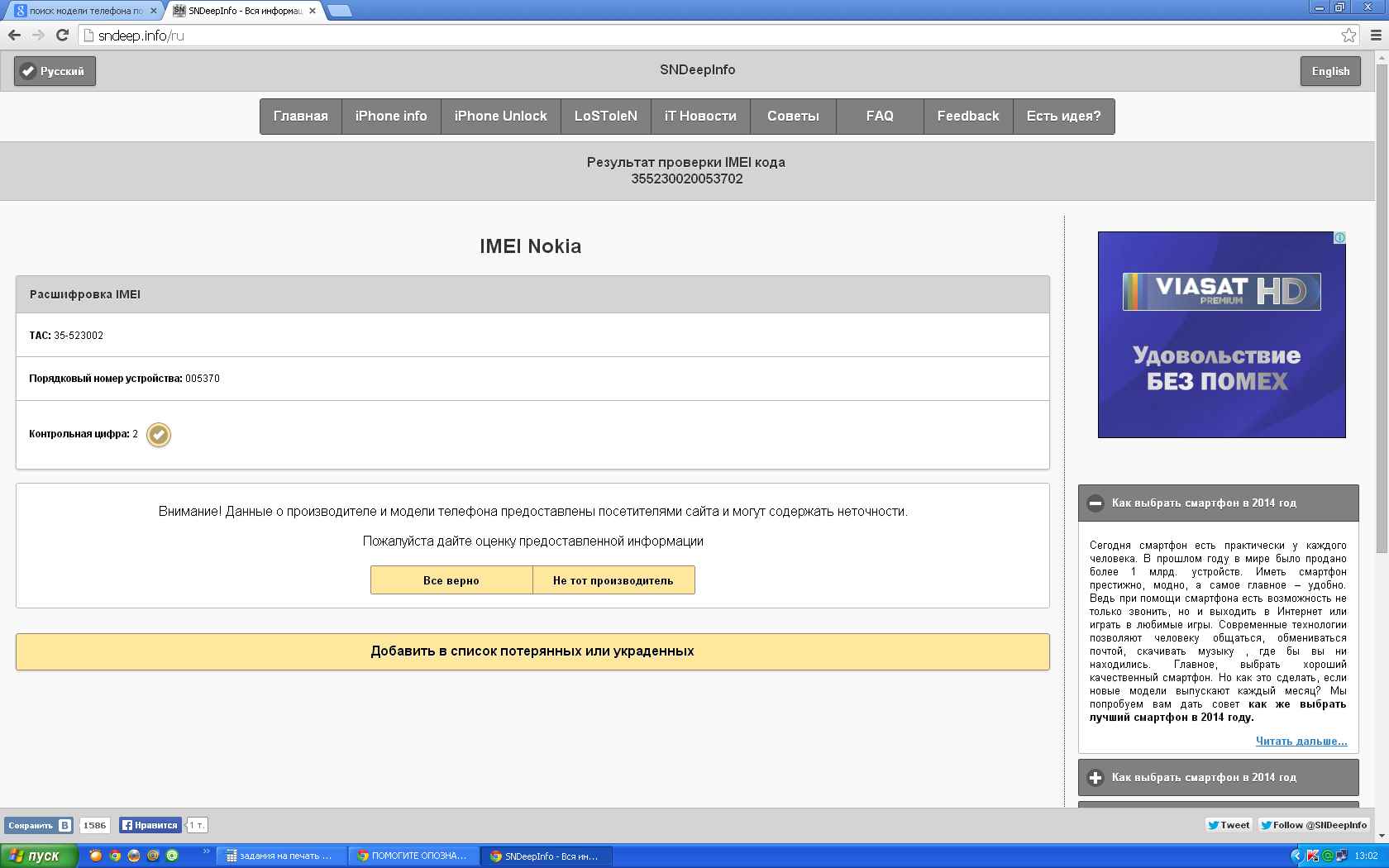Click the TAC value 35-523002
Screen dimensions: 1389x868
[x=79, y=336]
